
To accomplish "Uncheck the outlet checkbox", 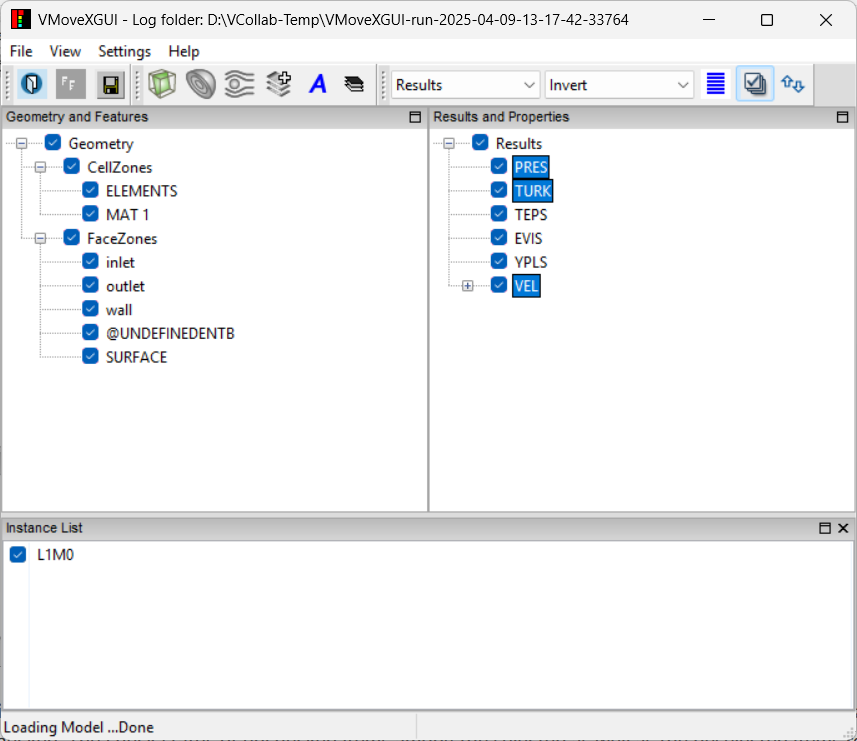I will [x=90, y=285].
